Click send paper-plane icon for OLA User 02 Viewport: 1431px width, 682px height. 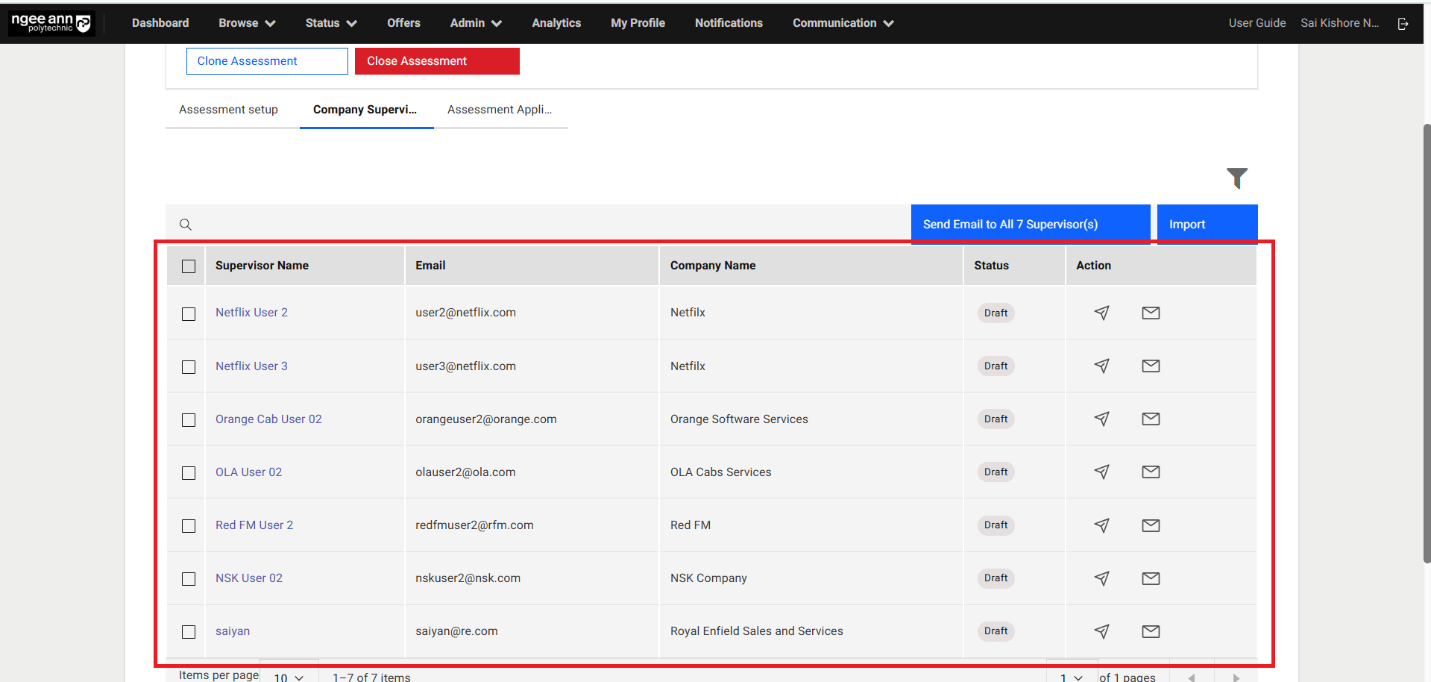[1101, 472]
